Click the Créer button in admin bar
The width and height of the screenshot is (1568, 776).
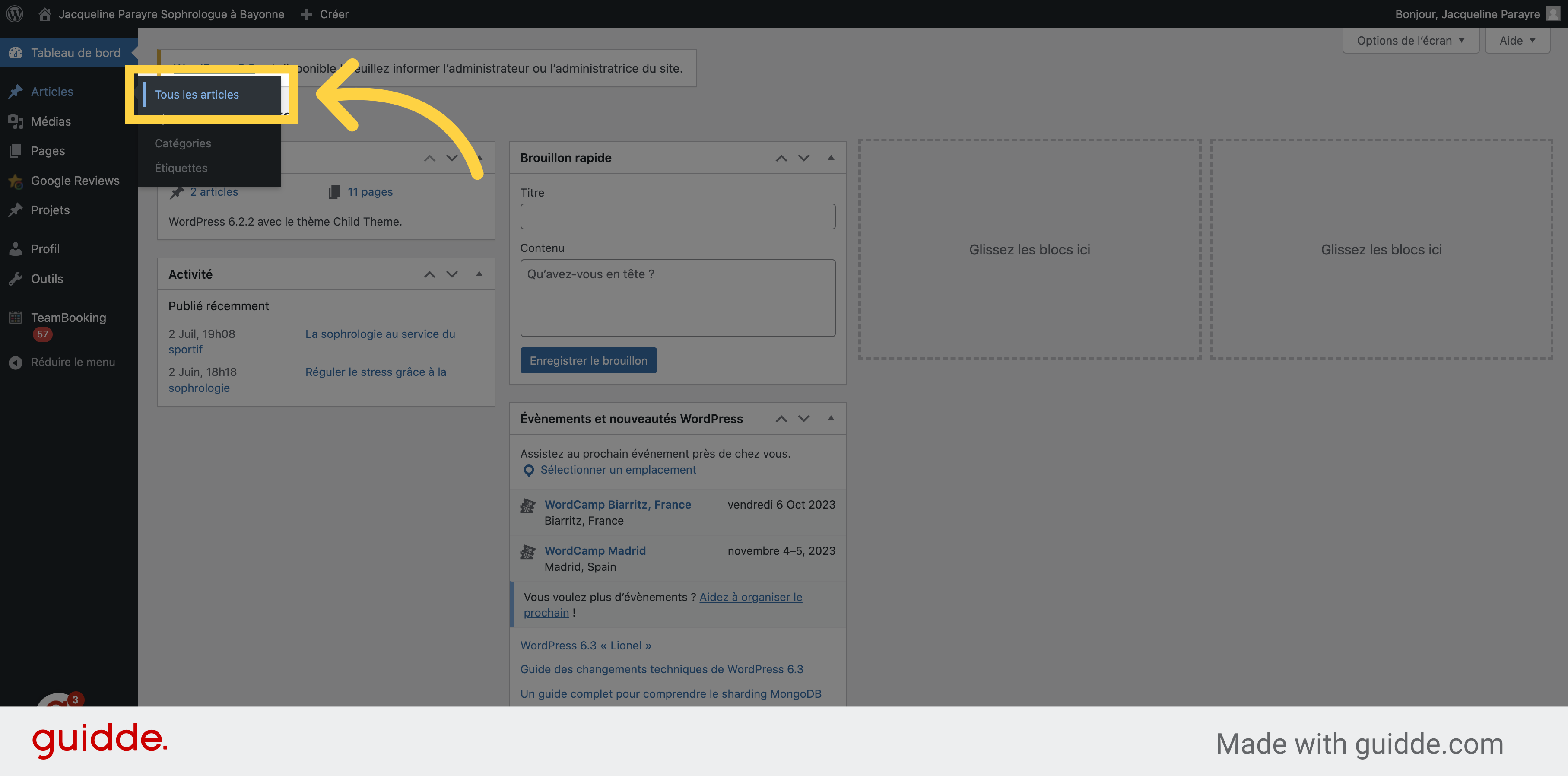(x=325, y=13)
